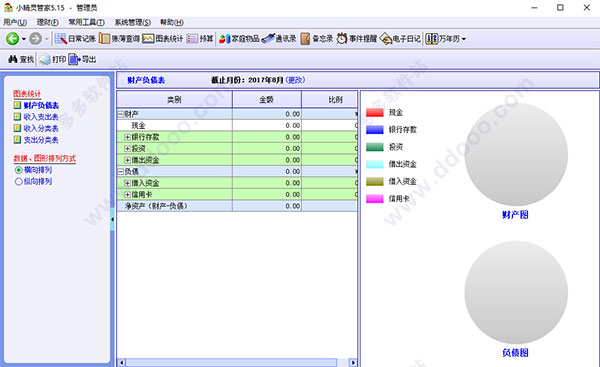Select the 横向排列 radio button
Image resolution: width=600 pixels, height=367 pixels.
pos(18,170)
